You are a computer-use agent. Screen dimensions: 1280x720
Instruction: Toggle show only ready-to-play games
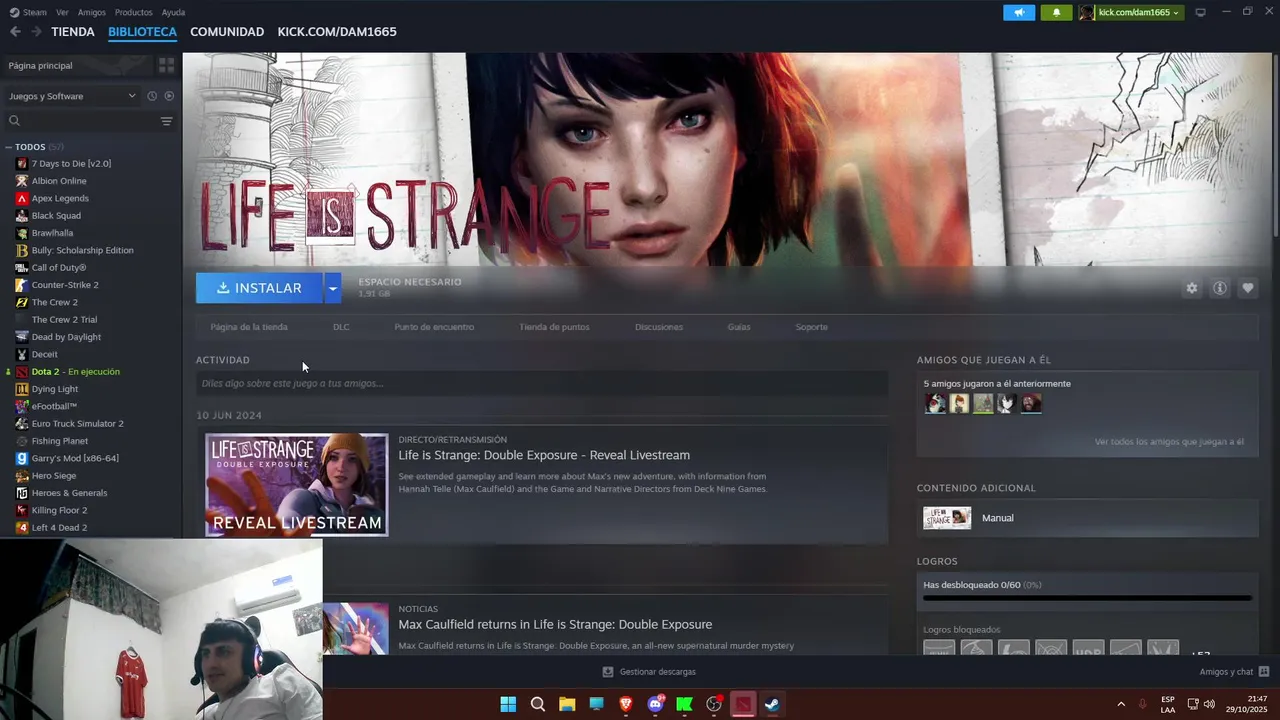click(x=169, y=96)
